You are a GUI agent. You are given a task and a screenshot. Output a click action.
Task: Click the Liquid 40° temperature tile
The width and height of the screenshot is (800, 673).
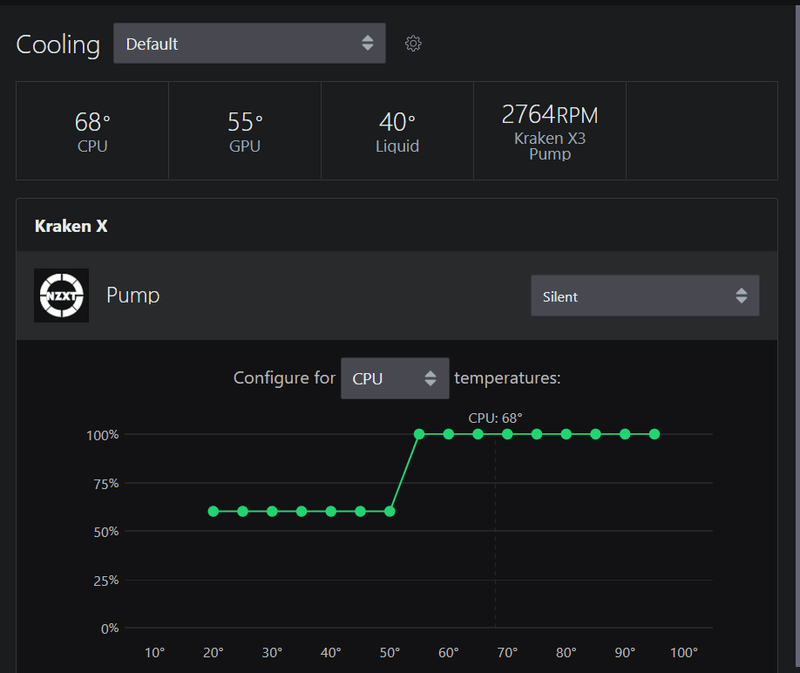(397, 131)
